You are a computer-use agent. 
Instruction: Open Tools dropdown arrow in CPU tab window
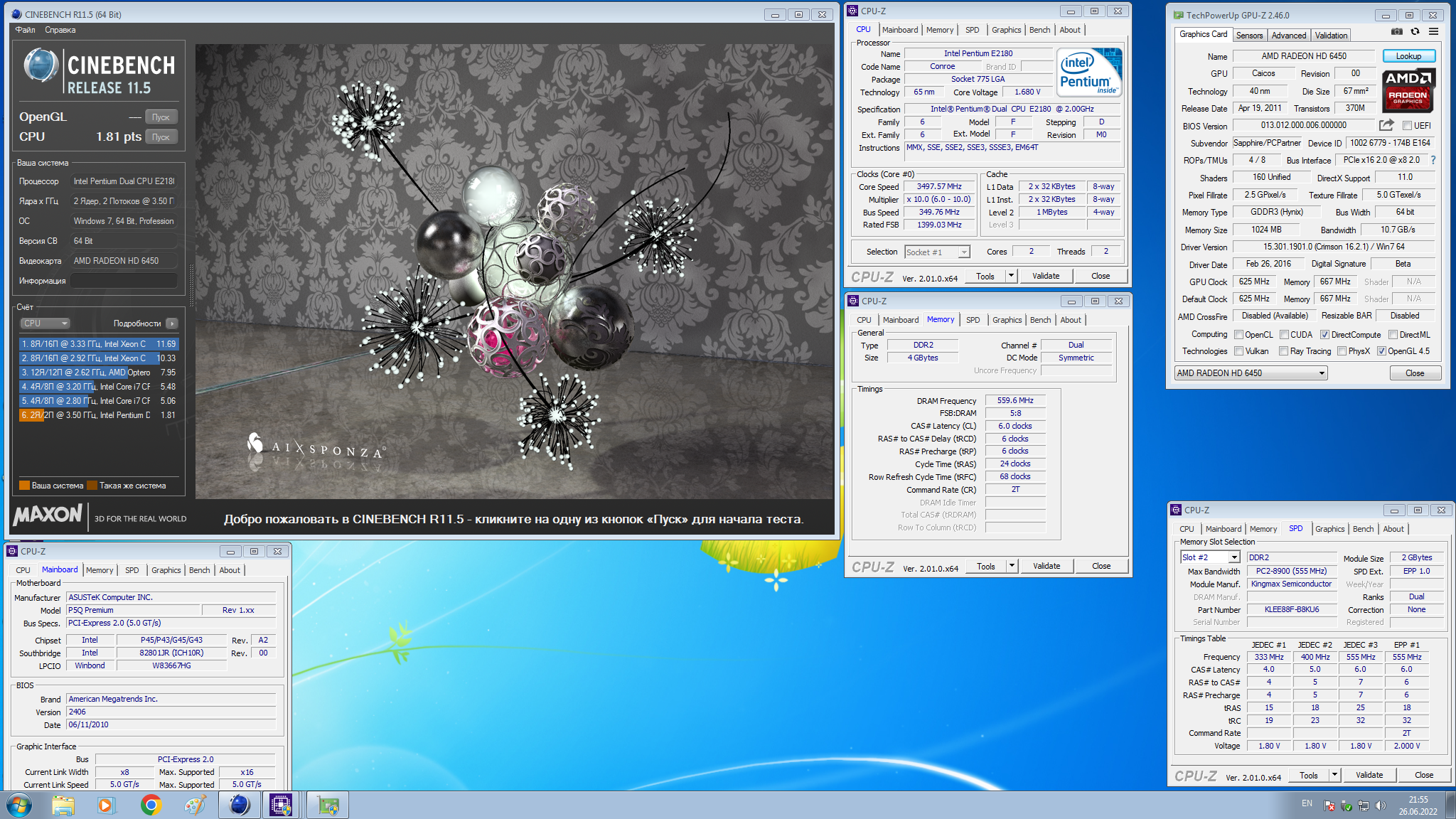tap(1011, 276)
